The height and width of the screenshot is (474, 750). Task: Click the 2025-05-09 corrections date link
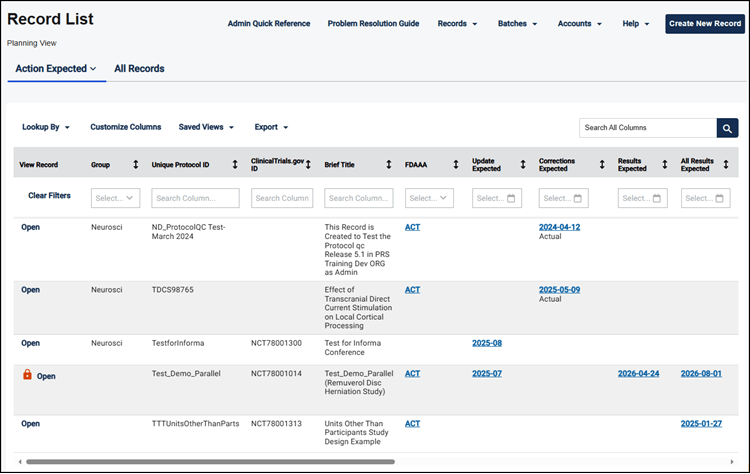click(x=560, y=290)
